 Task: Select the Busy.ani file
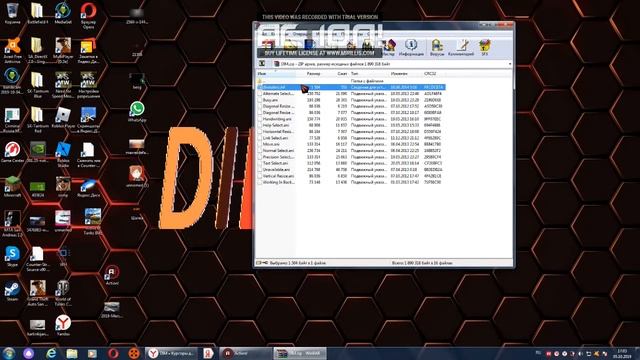tap(351, 100)
